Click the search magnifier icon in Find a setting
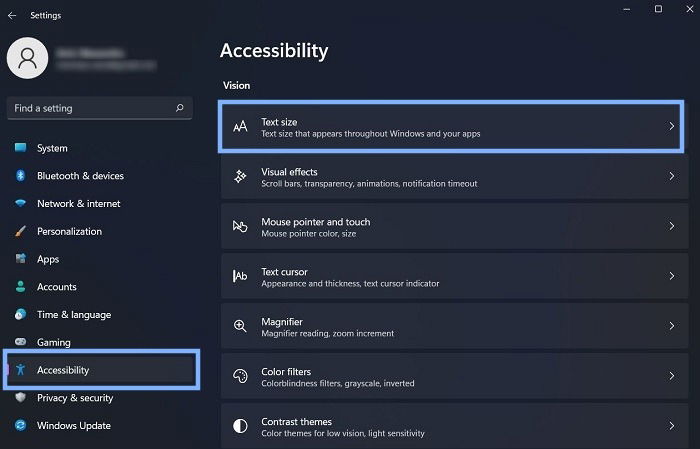Screen dimensions: 700x449 (x=179, y=108)
